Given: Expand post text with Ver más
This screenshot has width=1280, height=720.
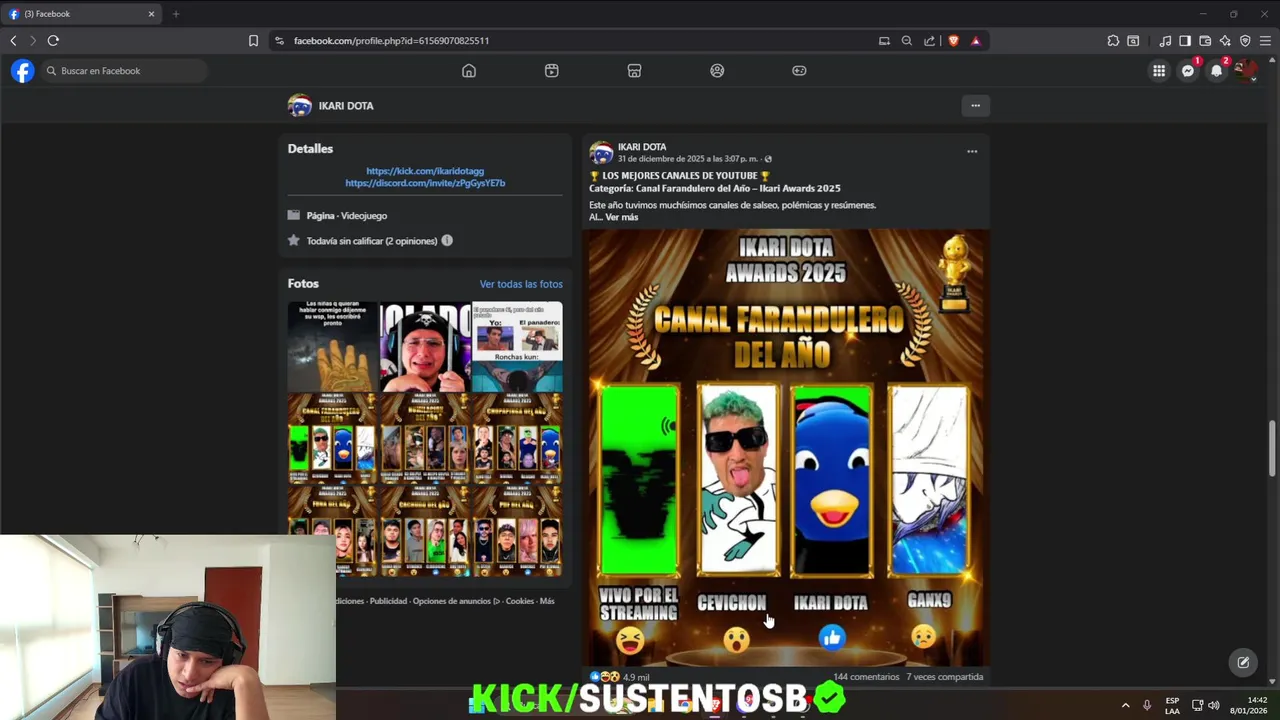Looking at the screenshot, I should coord(621,217).
